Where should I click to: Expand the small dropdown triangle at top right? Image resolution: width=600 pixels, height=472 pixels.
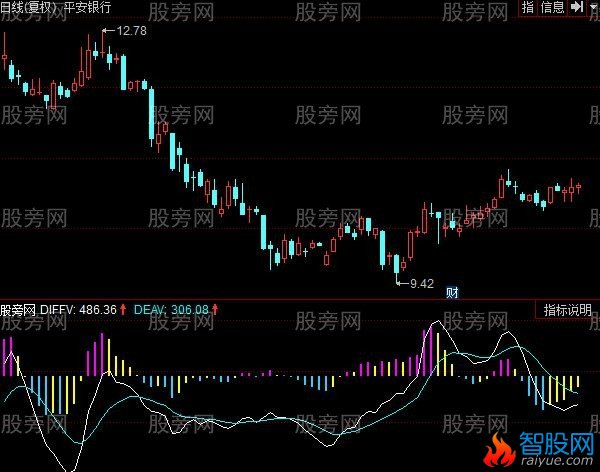coord(593,7)
